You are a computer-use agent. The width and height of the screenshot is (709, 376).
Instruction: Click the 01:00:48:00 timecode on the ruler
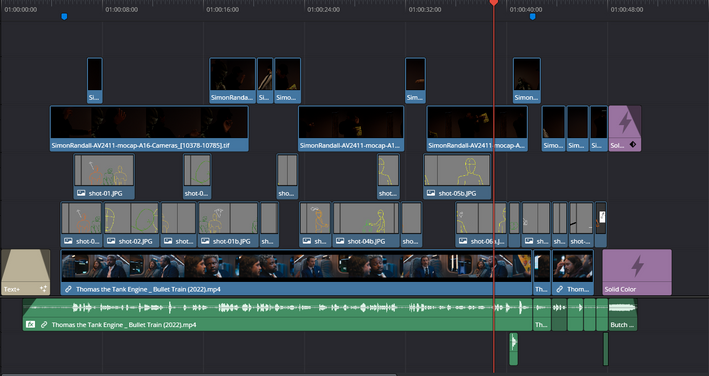coord(627,9)
